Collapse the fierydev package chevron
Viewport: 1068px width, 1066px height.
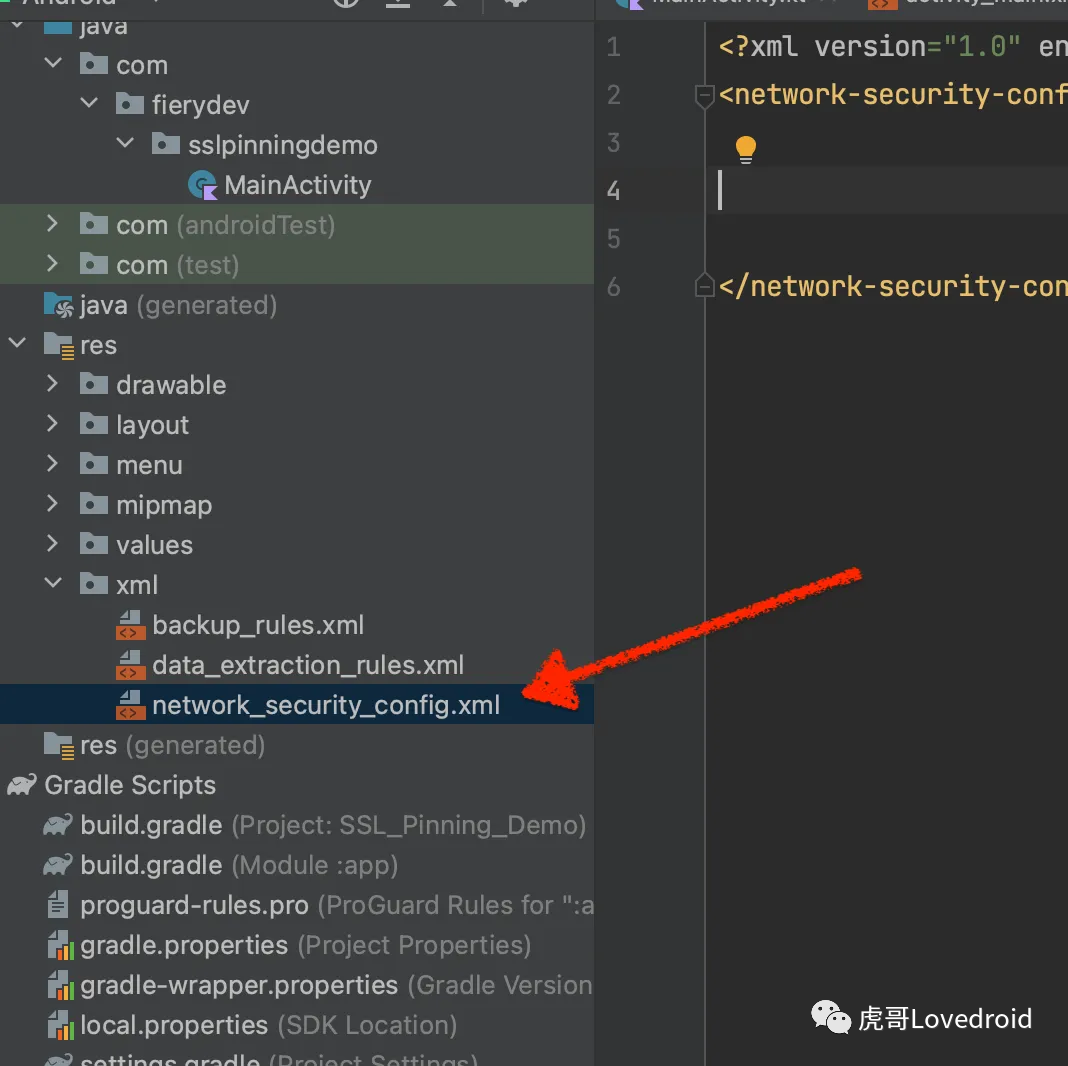click(x=89, y=104)
